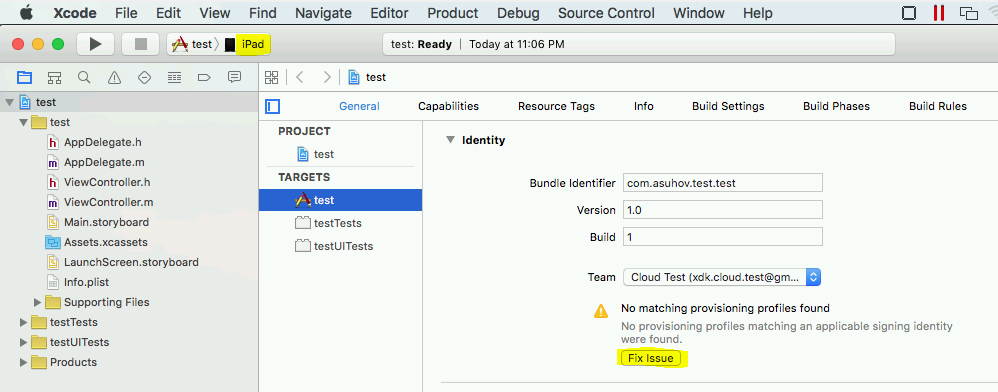
Task: Open the Symbol navigator
Action: pyautogui.click(x=55, y=78)
